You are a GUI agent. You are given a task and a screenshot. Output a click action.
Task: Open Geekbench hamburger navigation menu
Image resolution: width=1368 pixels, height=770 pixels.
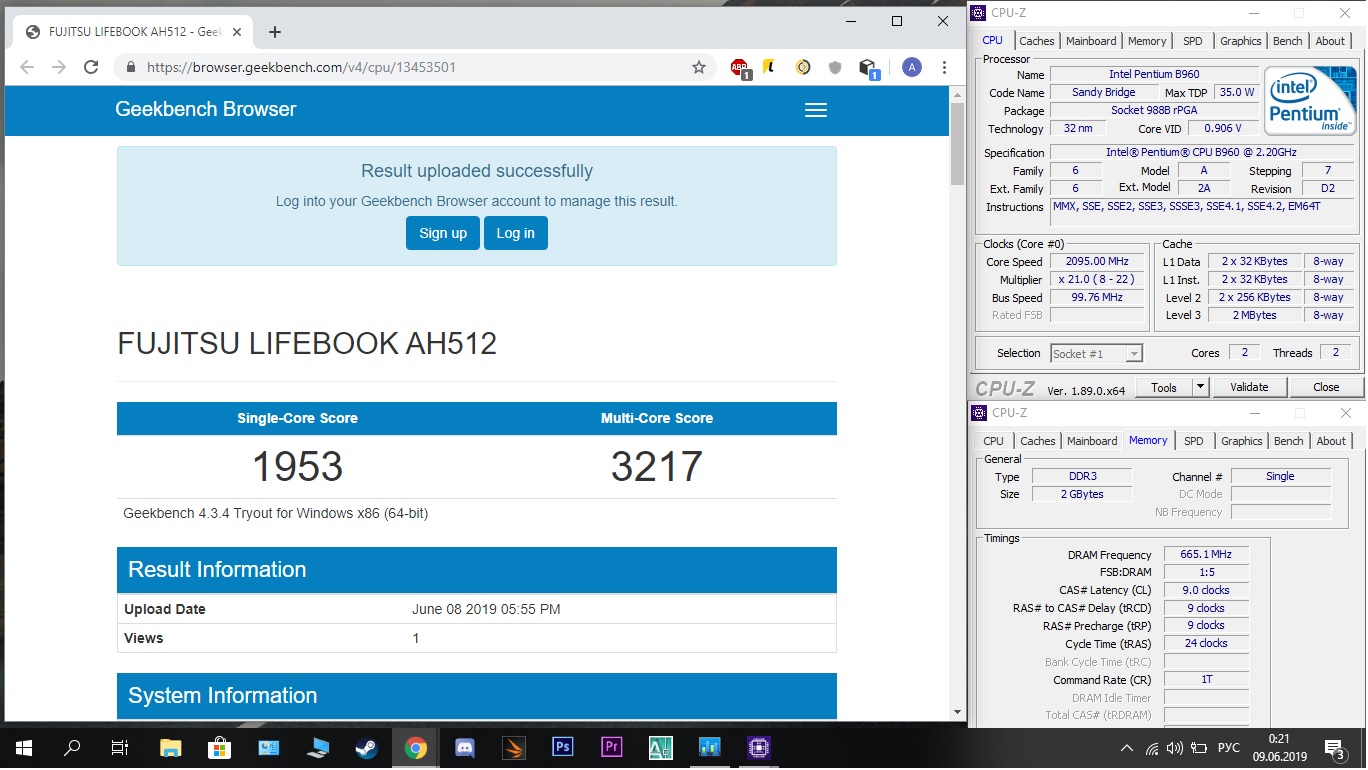[x=816, y=110]
